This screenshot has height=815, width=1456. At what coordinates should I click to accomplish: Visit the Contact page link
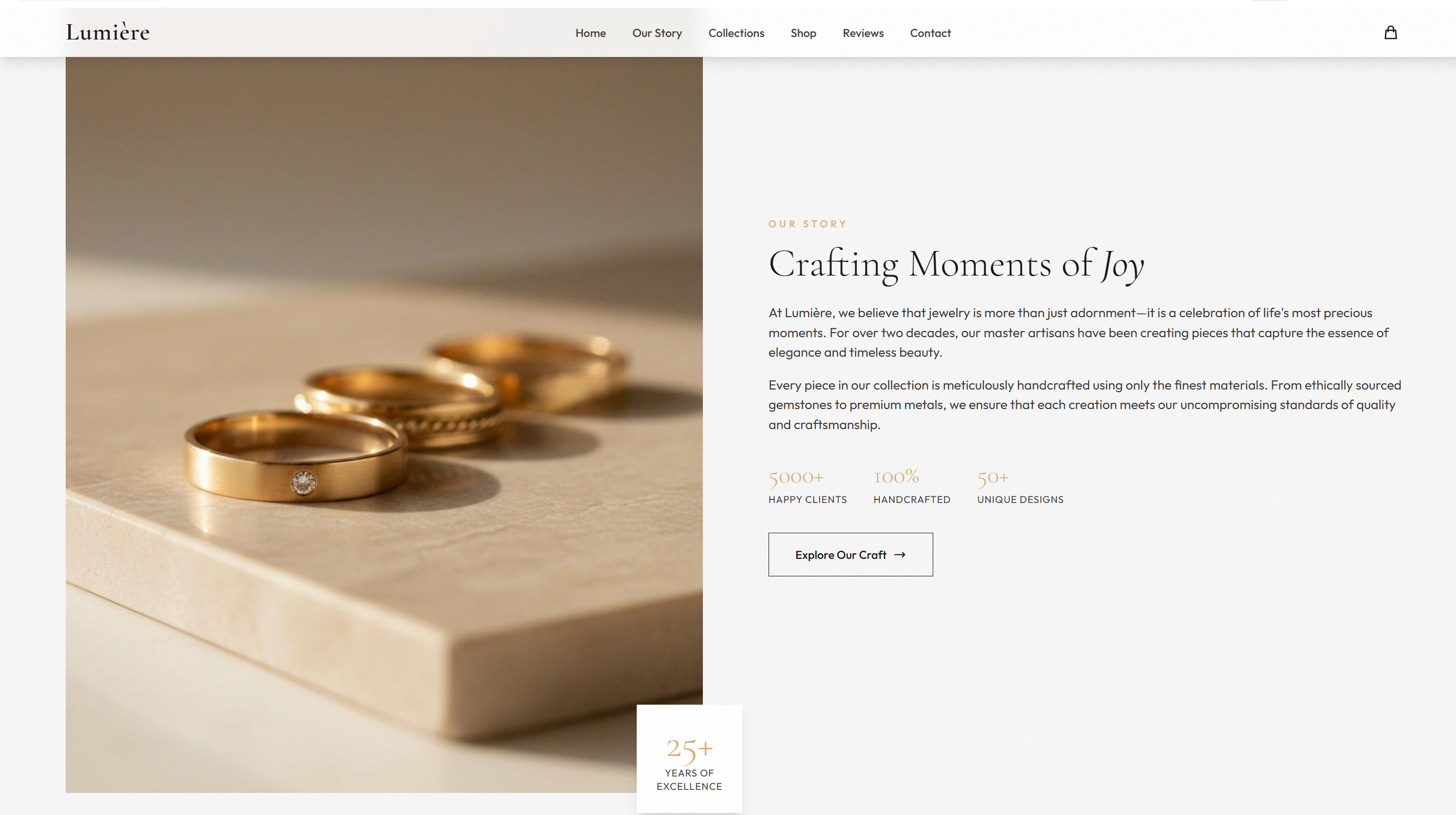click(930, 33)
